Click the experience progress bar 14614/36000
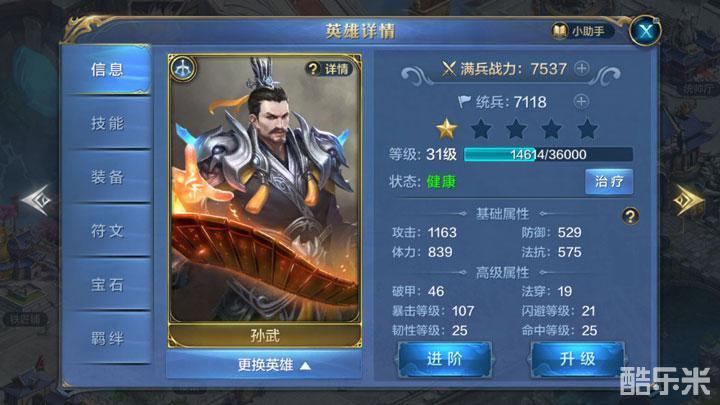The image size is (720, 405). point(548,154)
